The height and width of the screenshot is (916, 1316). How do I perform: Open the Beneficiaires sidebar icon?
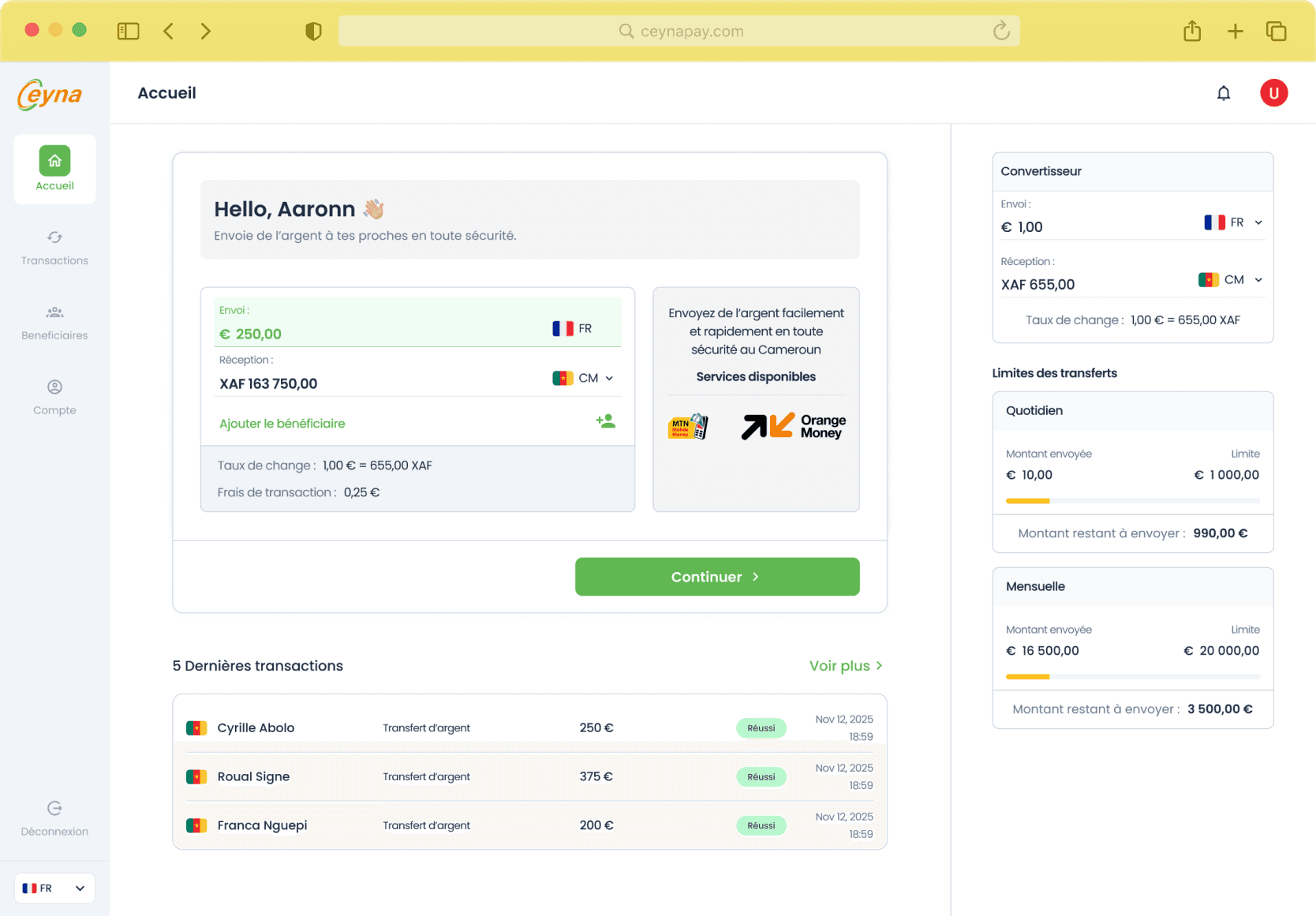click(x=54, y=312)
